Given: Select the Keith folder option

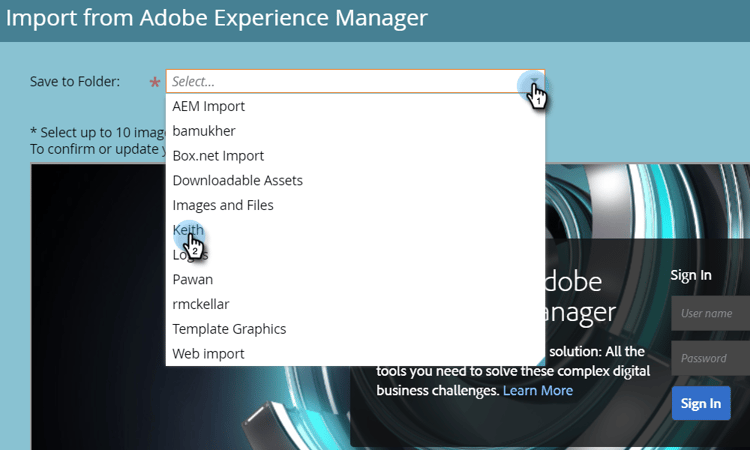Looking at the screenshot, I should [355, 230].
